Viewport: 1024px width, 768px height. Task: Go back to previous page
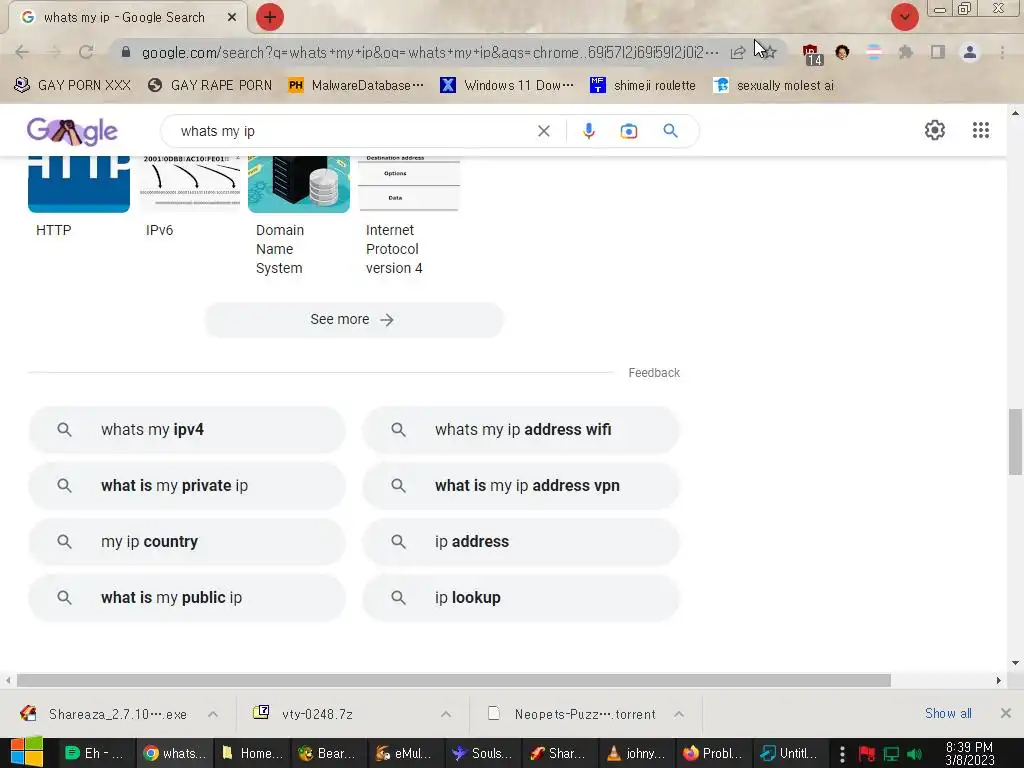[x=22, y=52]
